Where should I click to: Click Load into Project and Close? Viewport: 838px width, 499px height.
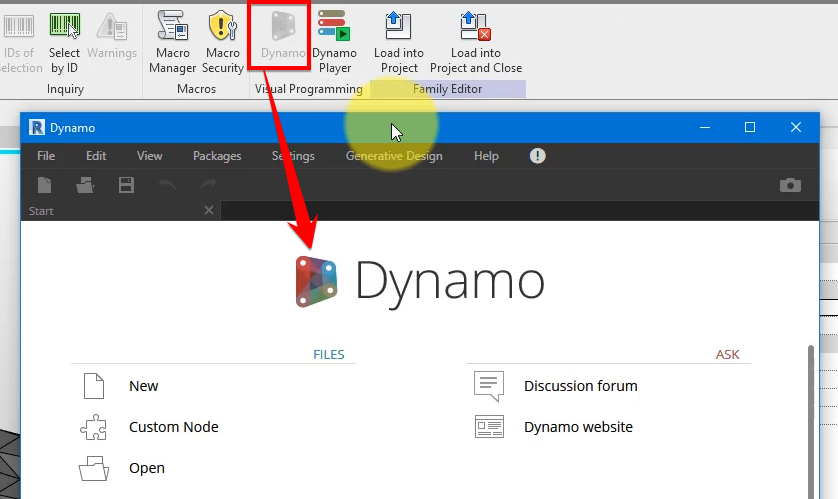point(476,44)
